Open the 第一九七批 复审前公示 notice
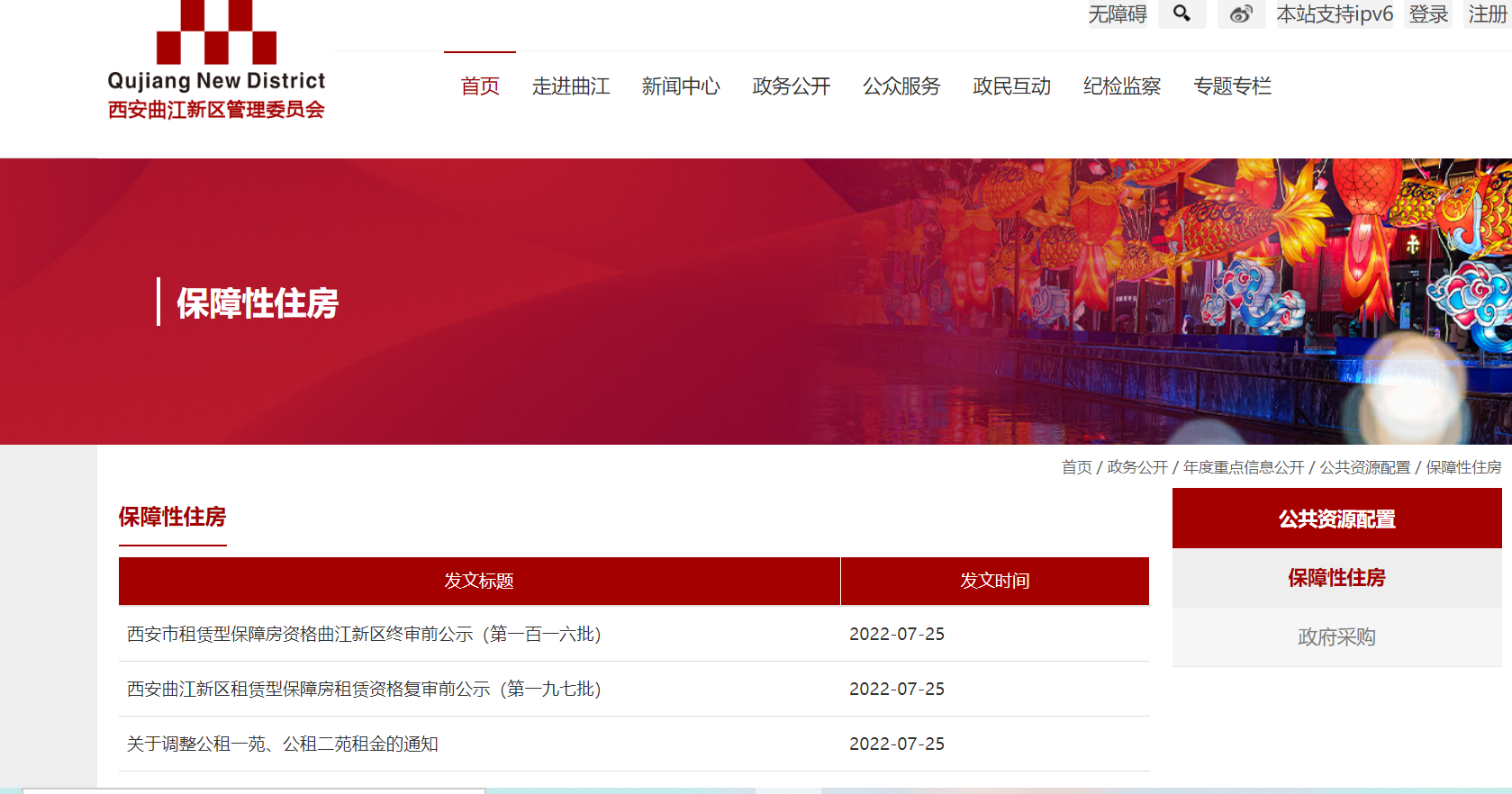 (x=364, y=690)
